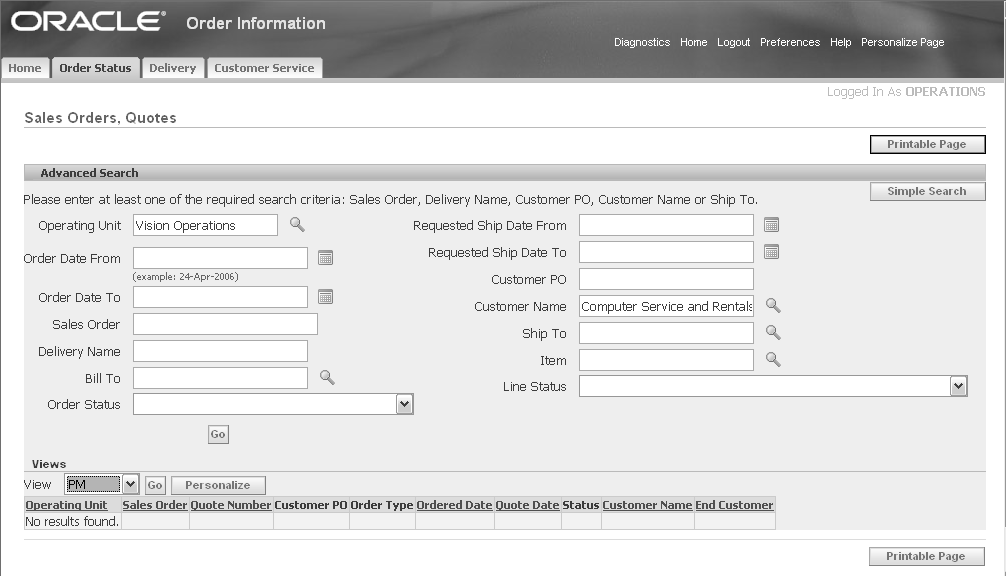Image resolution: width=1006 pixels, height=576 pixels.
Task: Open Ship To search lookup icon
Action: tap(773, 332)
